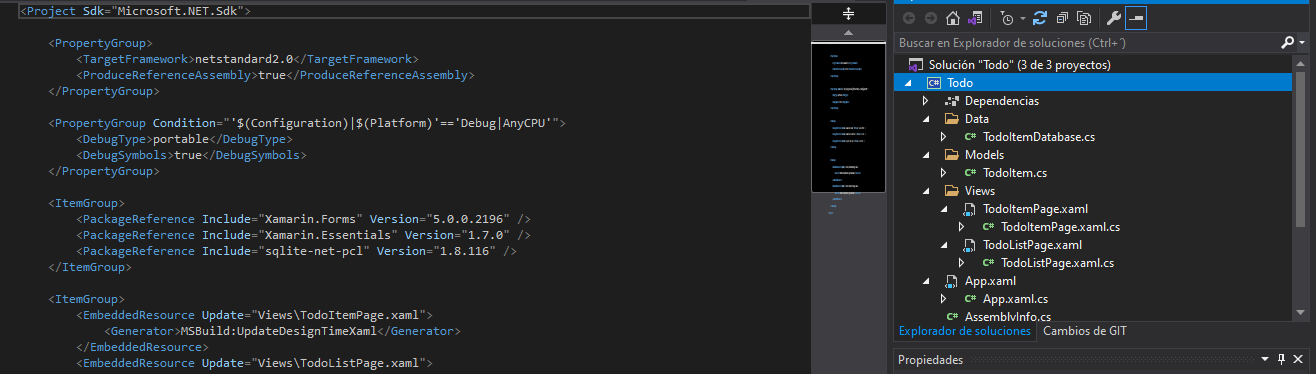Click the Back navigation arrow in Solution Explorer
Screen dimensions: 1316x374
pos(909,18)
